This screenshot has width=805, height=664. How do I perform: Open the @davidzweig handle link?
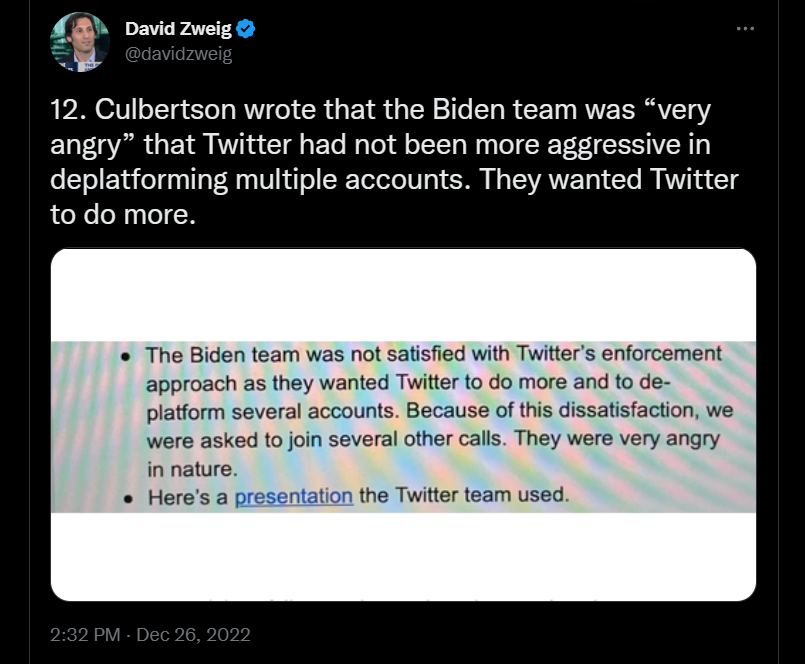tap(178, 54)
